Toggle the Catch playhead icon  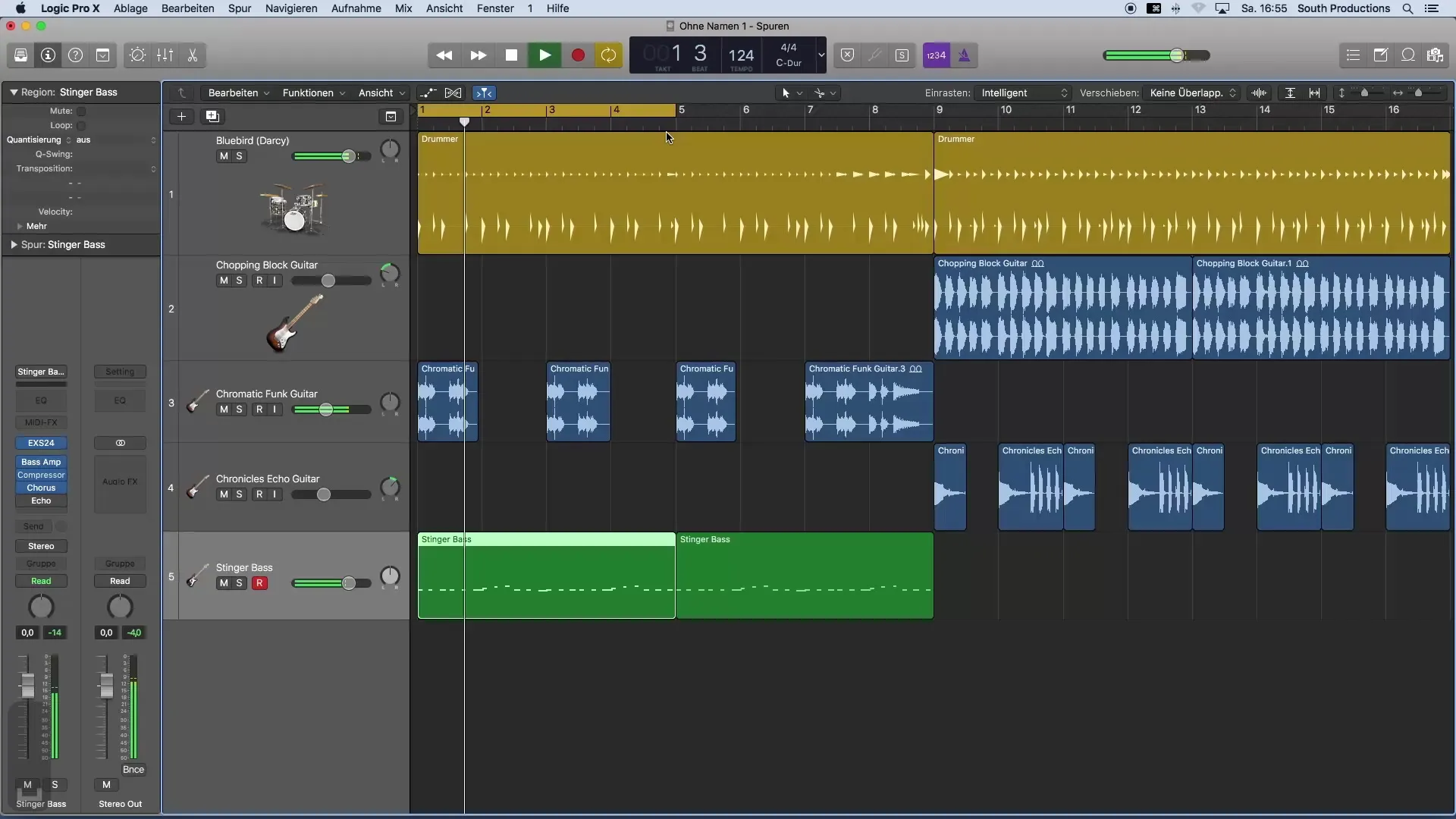(x=484, y=93)
